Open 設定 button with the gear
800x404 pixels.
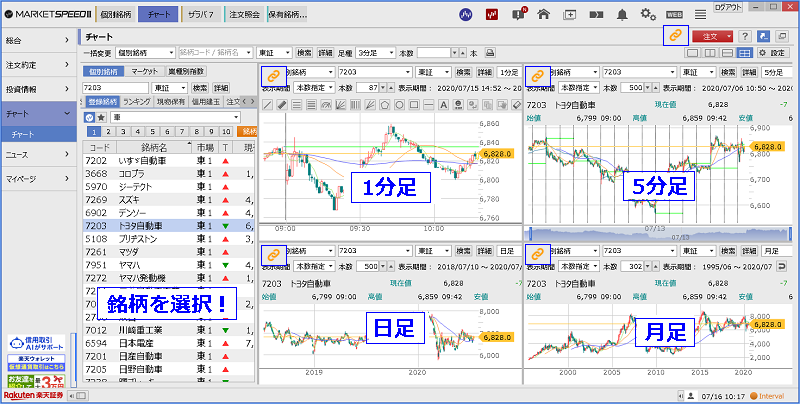[x=773, y=53]
